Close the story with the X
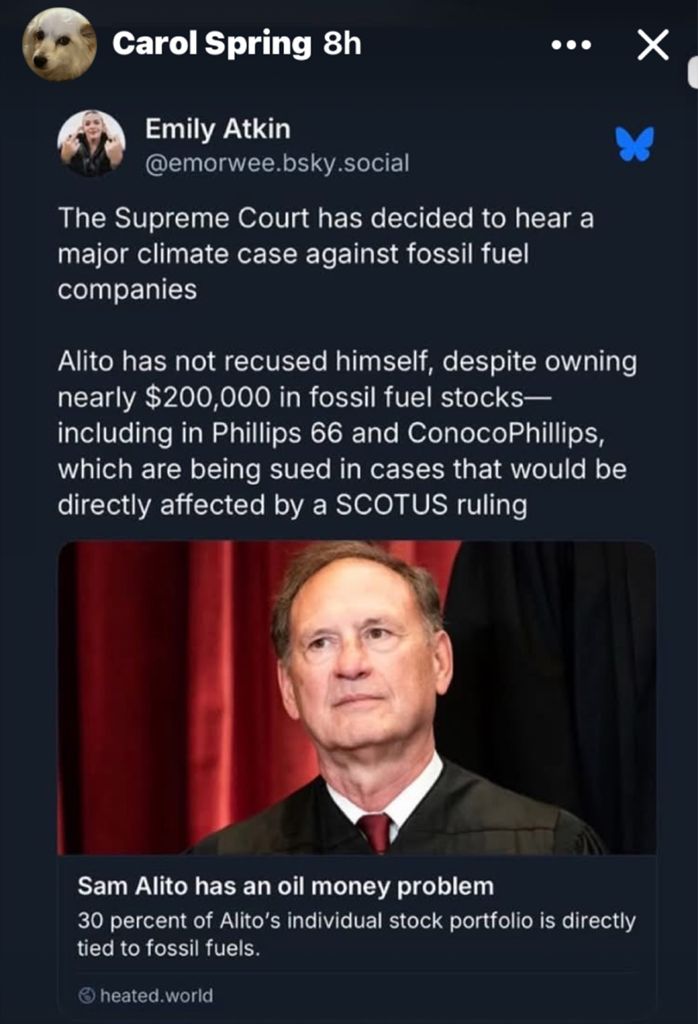The height and width of the screenshot is (1024, 698). click(x=653, y=45)
